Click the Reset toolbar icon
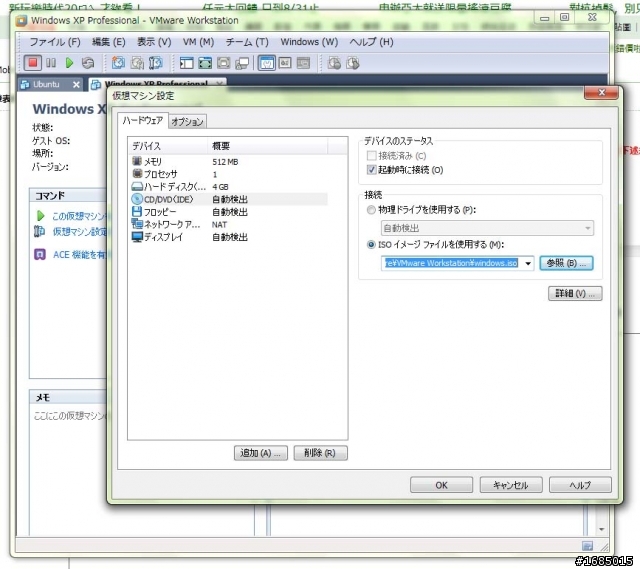 88,63
